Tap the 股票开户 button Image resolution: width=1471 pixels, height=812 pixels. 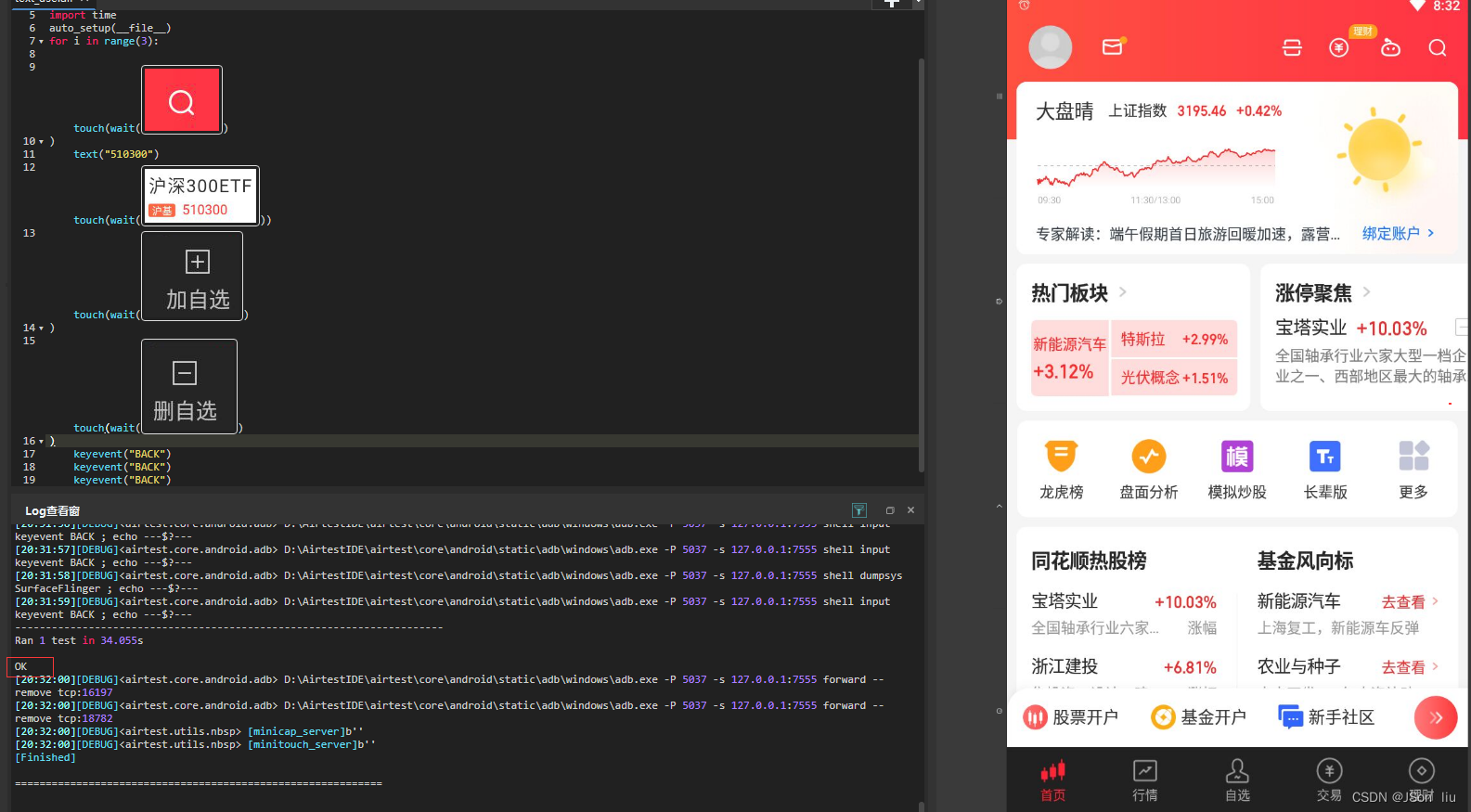(x=1071, y=717)
